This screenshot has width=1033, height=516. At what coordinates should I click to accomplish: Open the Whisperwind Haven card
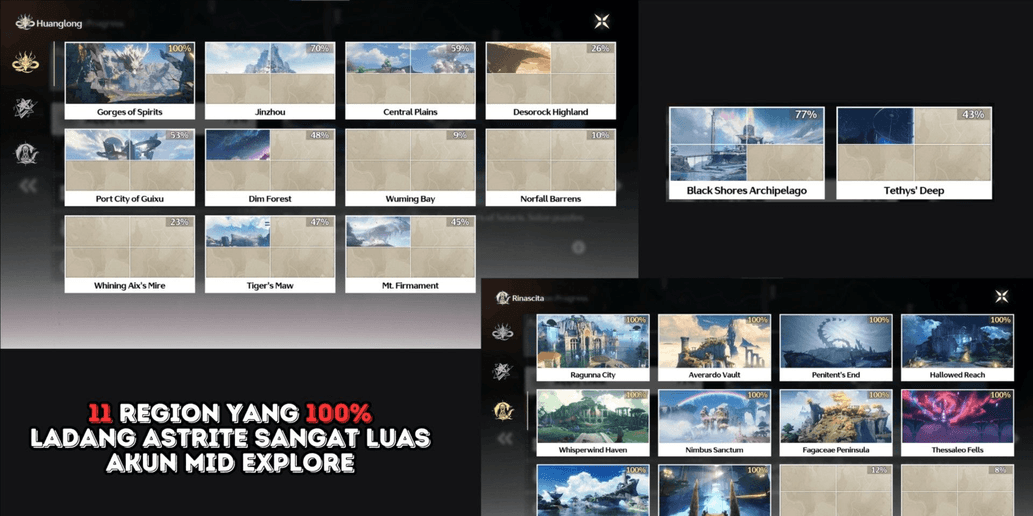coord(593,422)
